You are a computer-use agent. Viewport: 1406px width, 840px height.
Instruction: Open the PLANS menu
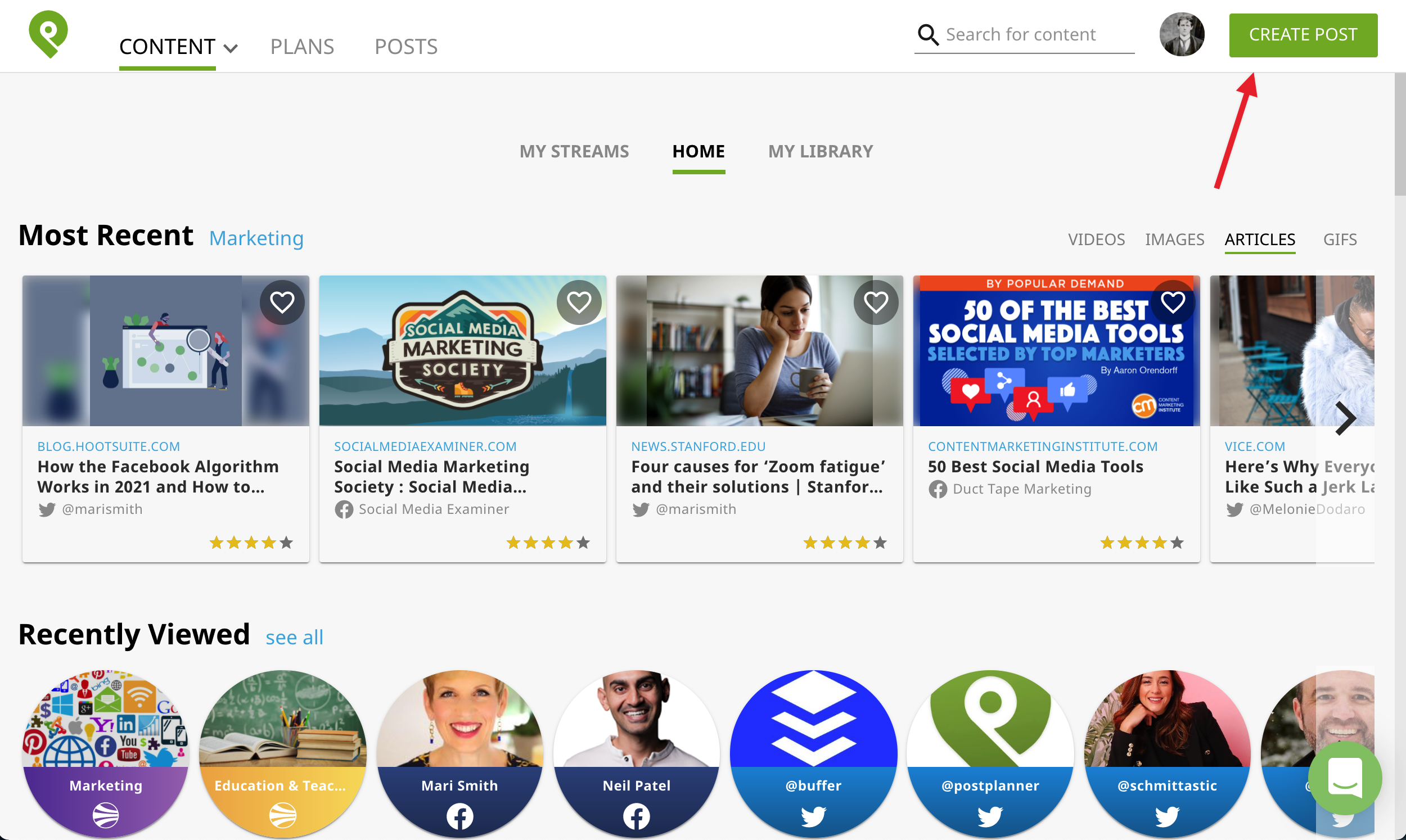[x=302, y=47]
